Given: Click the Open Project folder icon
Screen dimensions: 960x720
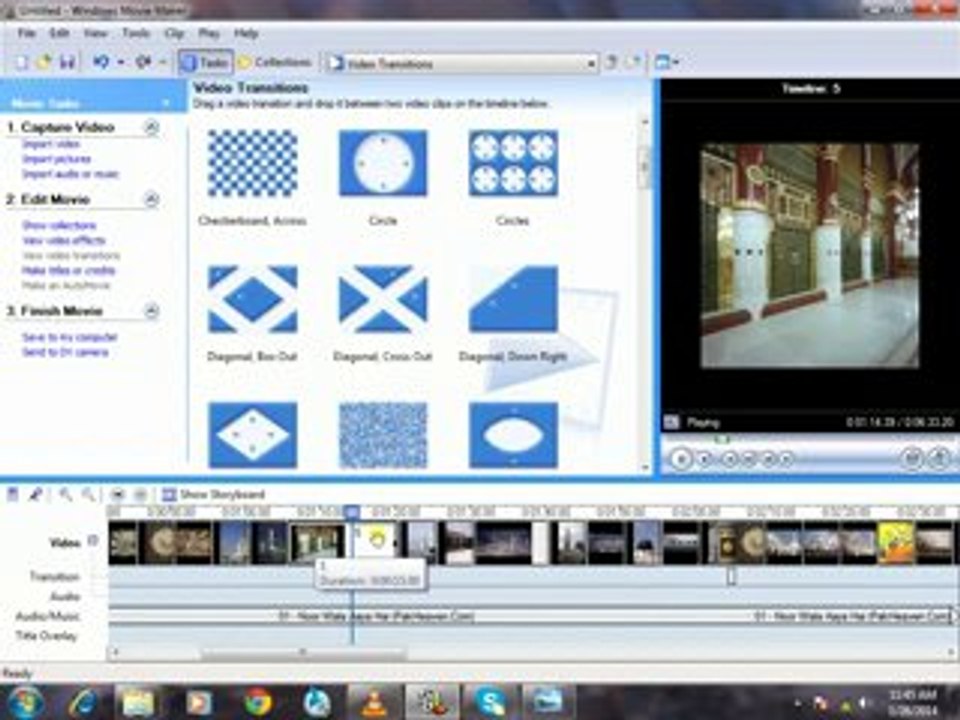Looking at the screenshot, I should 43,62.
